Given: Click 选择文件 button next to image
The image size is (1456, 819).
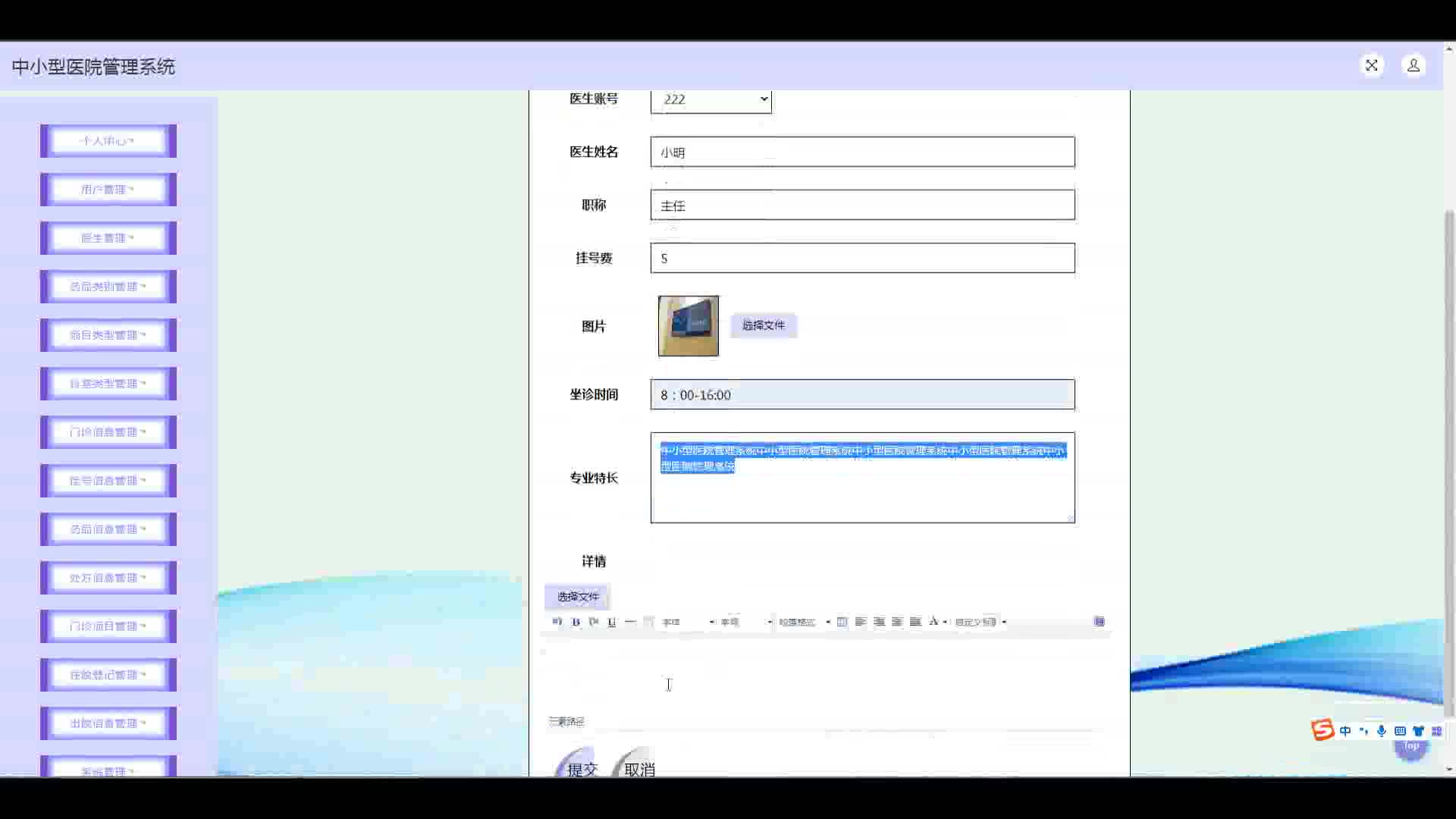Looking at the screenshot, I should 763,325.
